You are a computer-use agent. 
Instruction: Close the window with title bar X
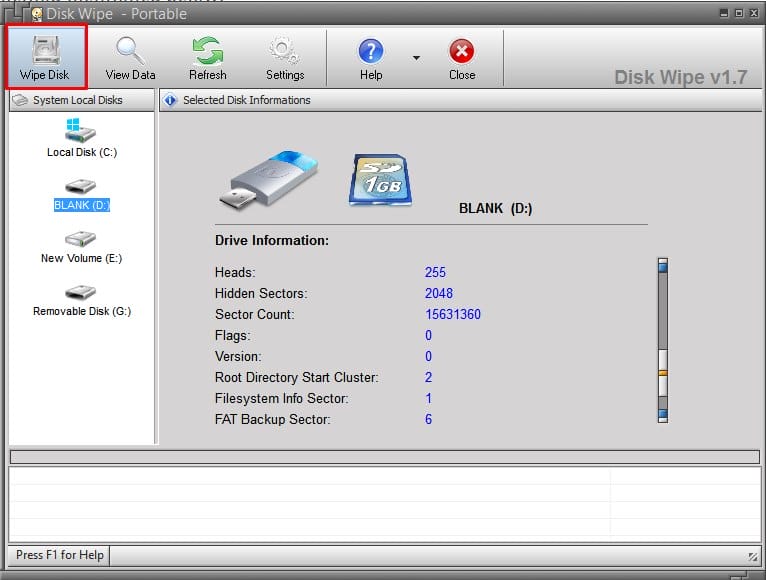coord(754,13)
